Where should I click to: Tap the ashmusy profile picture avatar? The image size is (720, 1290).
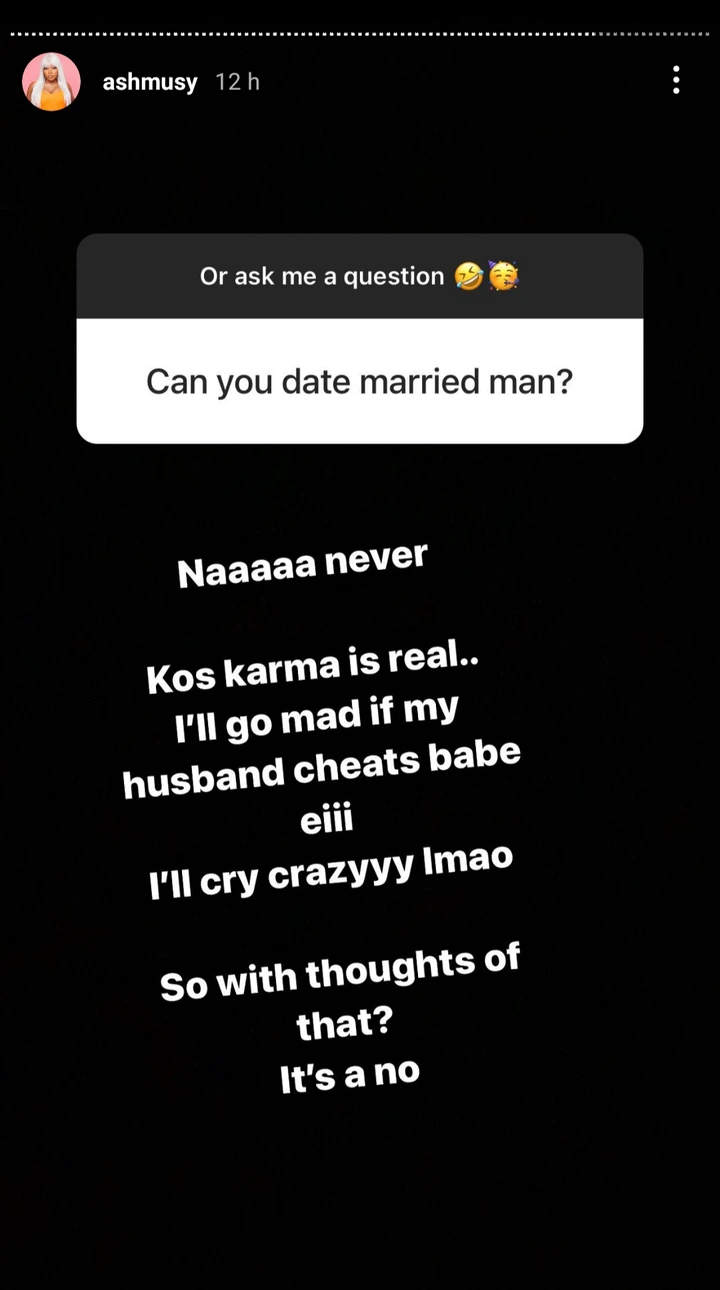pyautogui.click(x=52, y=81)
